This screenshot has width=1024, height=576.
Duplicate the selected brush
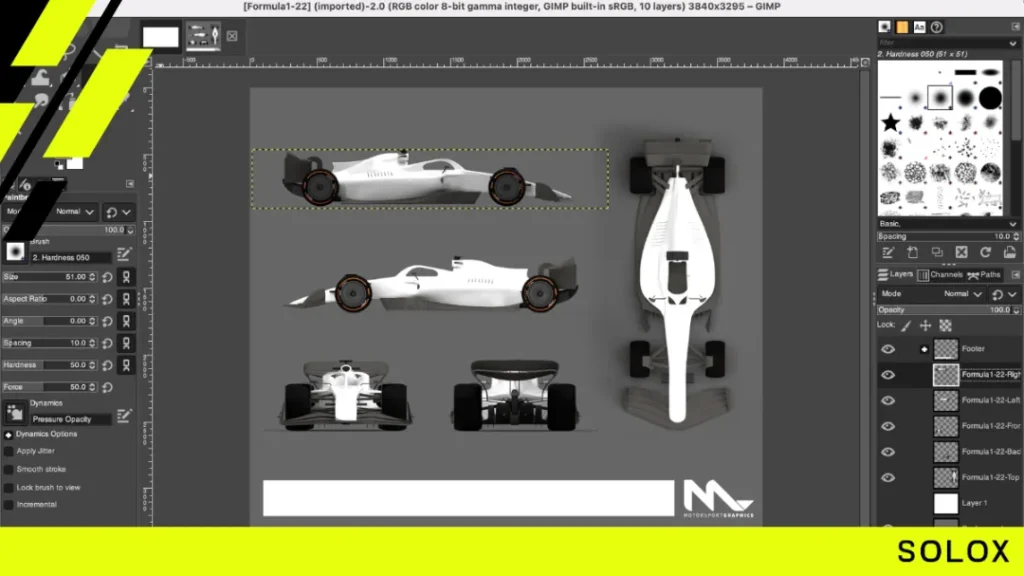coord(937,252)
